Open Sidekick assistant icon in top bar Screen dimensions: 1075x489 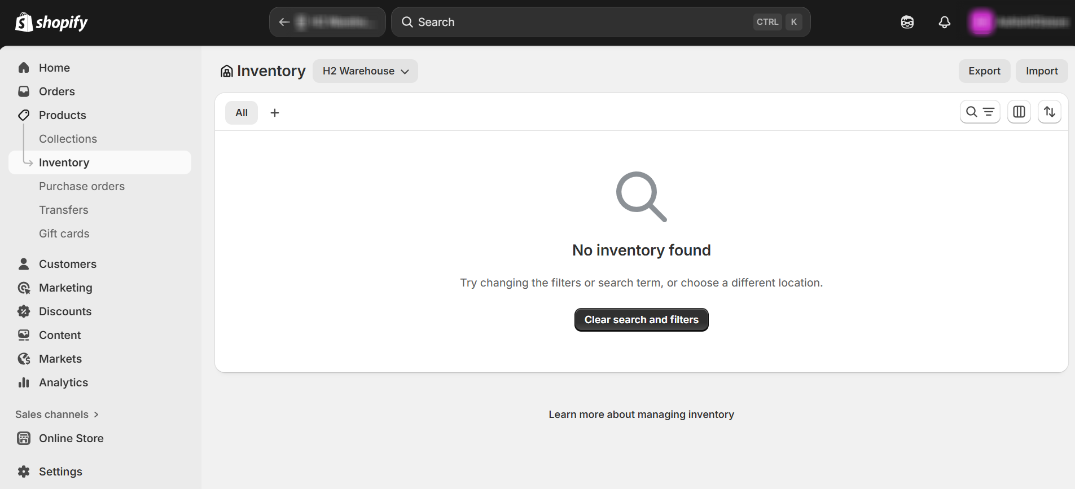click(907, 22)
